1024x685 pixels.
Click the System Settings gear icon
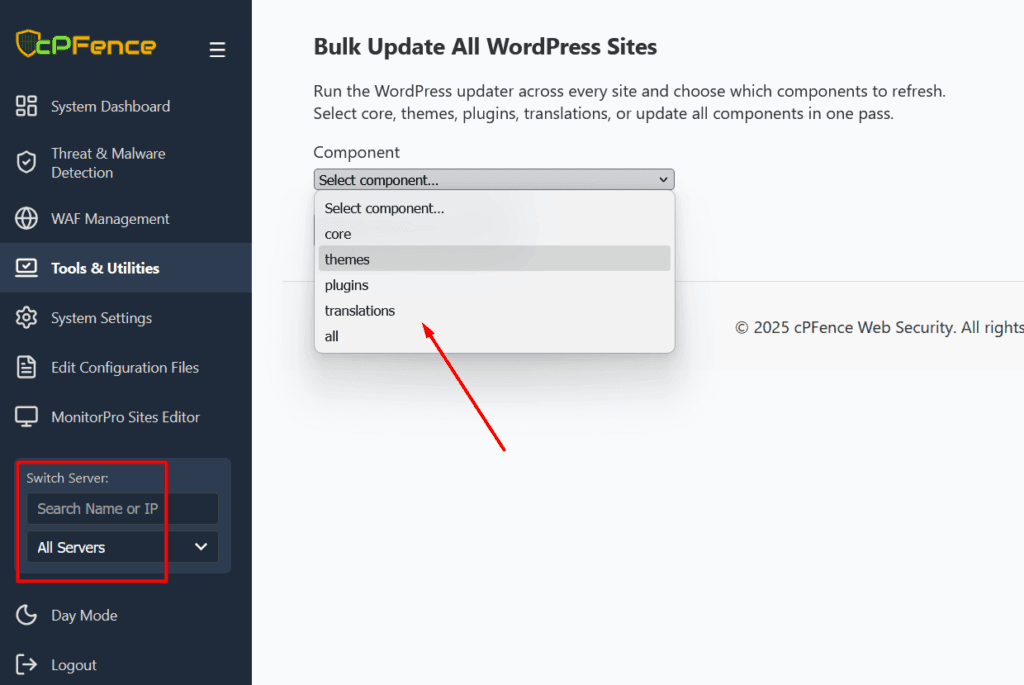pos(27,318)
